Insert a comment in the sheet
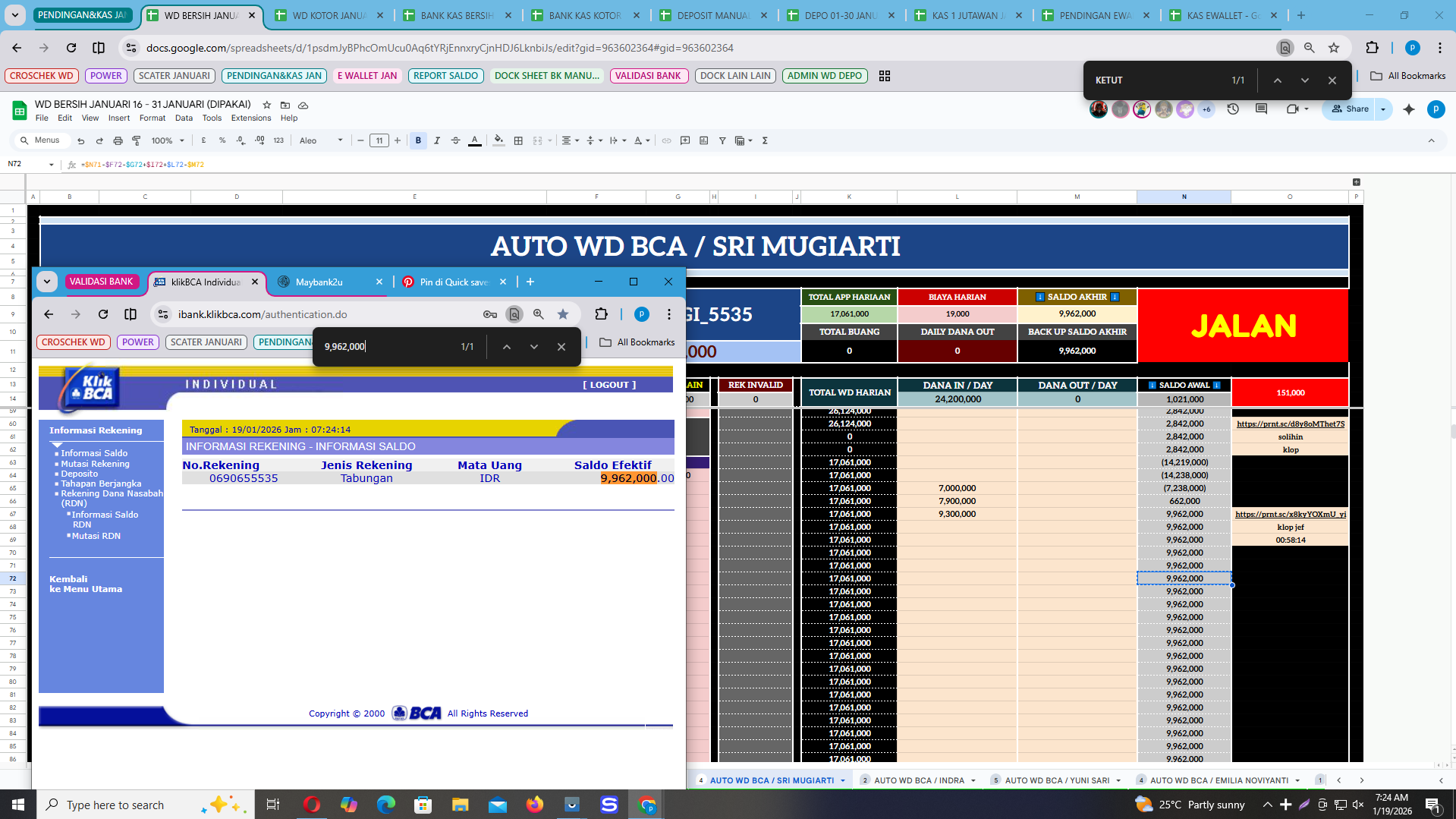The height and width of the screenshot is (819, 1456). pos(685,140)
